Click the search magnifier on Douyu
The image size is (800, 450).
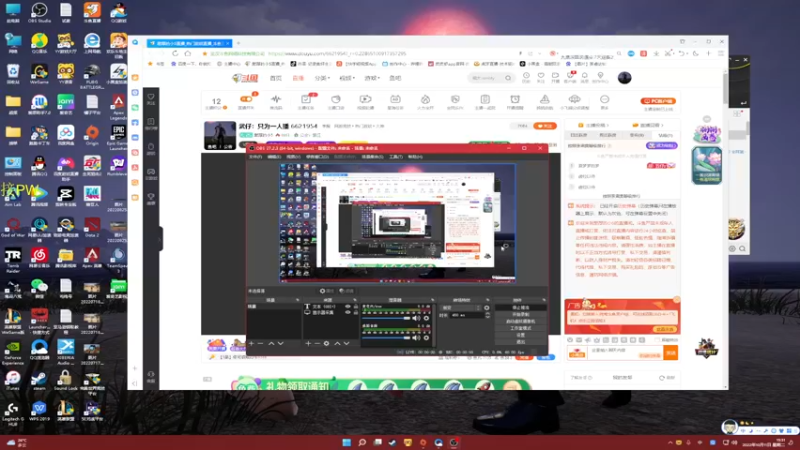[508, 78]
